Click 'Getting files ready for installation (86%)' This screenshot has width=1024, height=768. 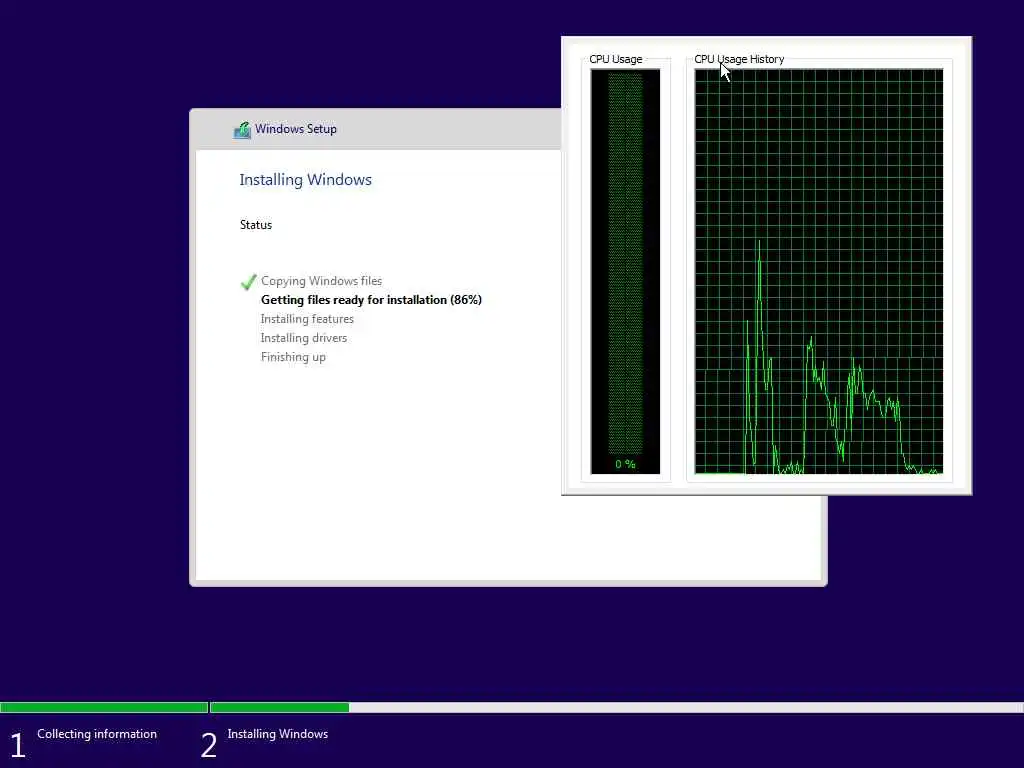[x=371, y=300]
